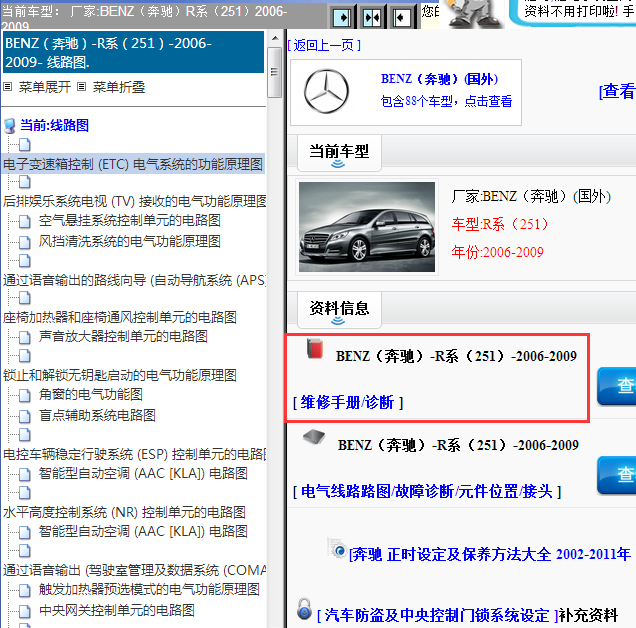Click page icon for 角窗的电气功能图

(x=25, y=395)
